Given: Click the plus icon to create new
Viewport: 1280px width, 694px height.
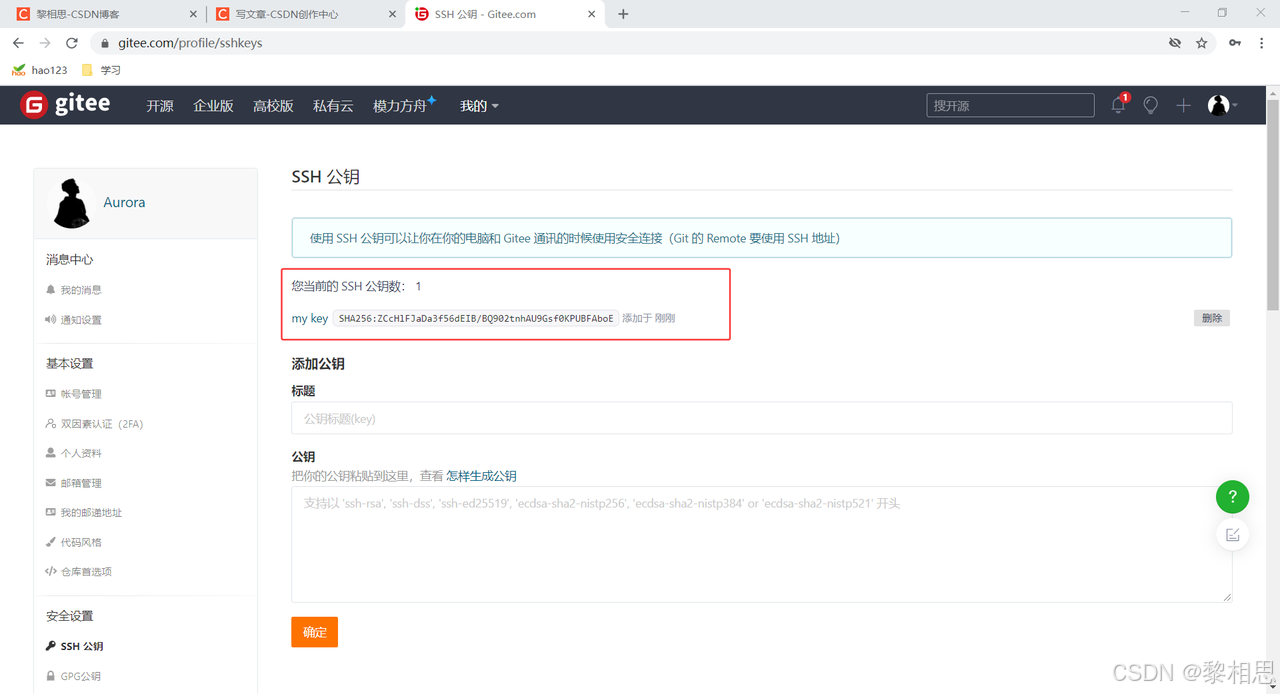Looking at the screenshot, I should 1183,105.
